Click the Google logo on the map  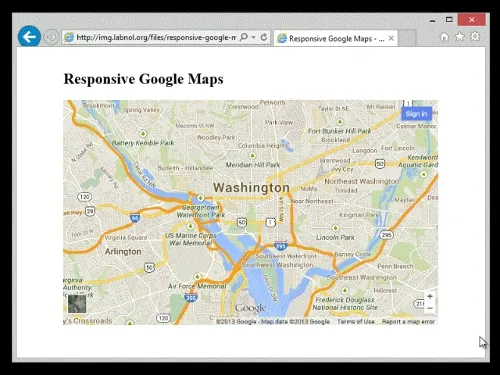[251, 308]
